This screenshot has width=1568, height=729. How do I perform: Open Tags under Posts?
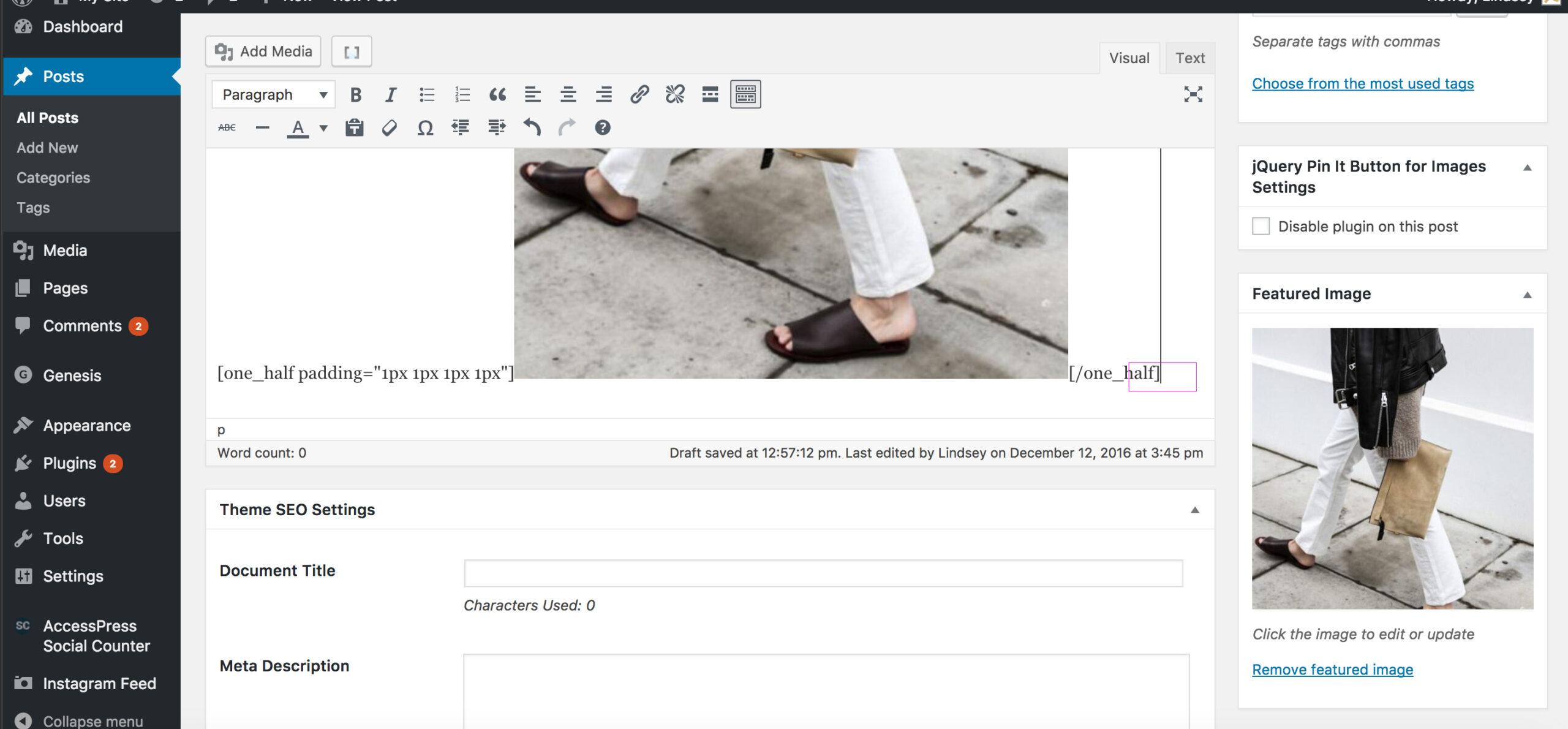click(33, 208)
